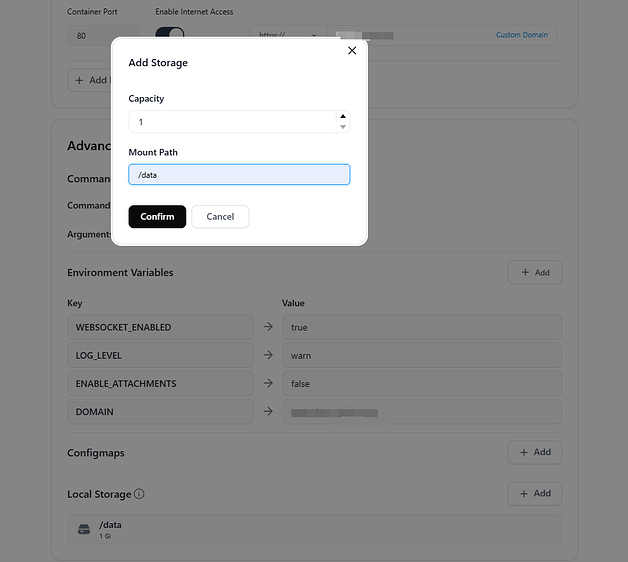The image size is (628, 562).
Task: Click the ENABLE_ATTACHMENTS value field showing false
Action: pos(421,383)
